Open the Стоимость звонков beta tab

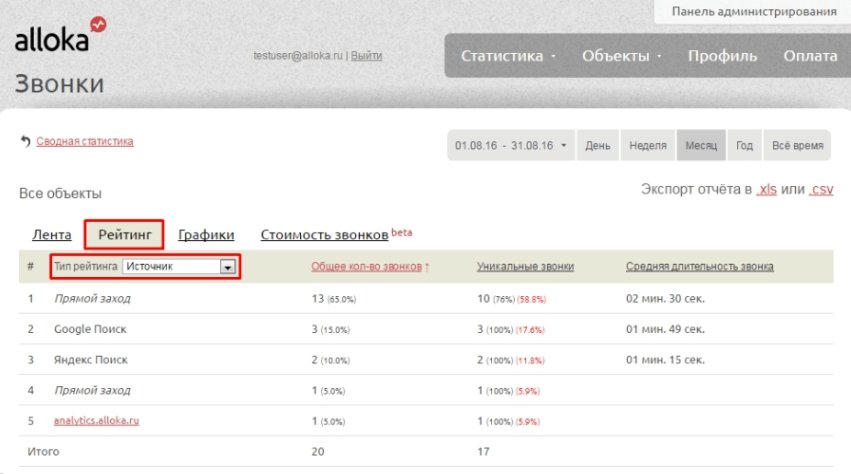click(324, 235)
